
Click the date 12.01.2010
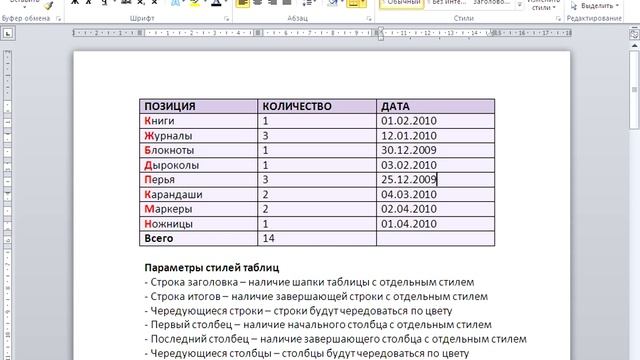click(x=409, y=136)
